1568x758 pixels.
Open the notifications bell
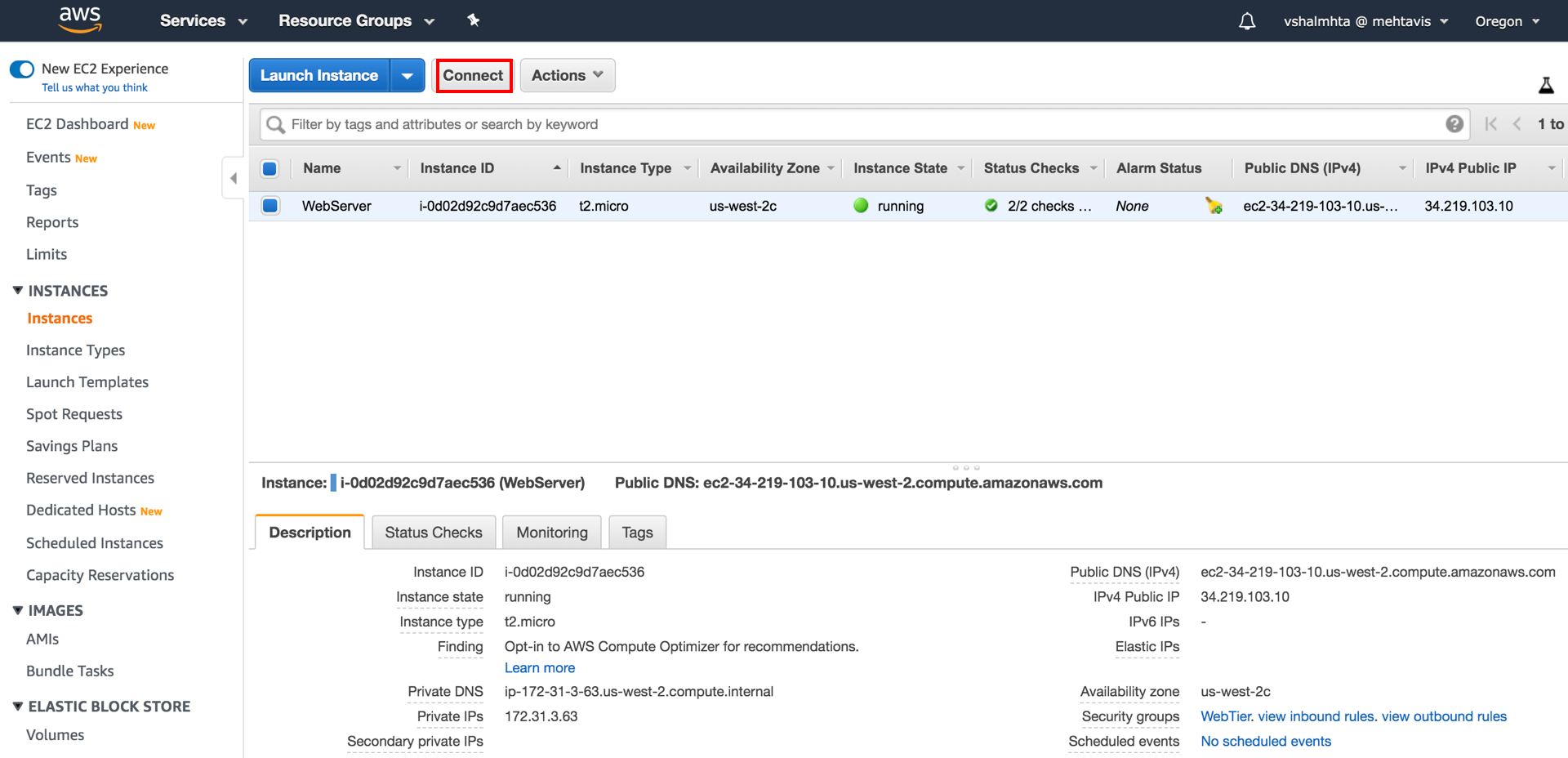tap(1247, 21)
